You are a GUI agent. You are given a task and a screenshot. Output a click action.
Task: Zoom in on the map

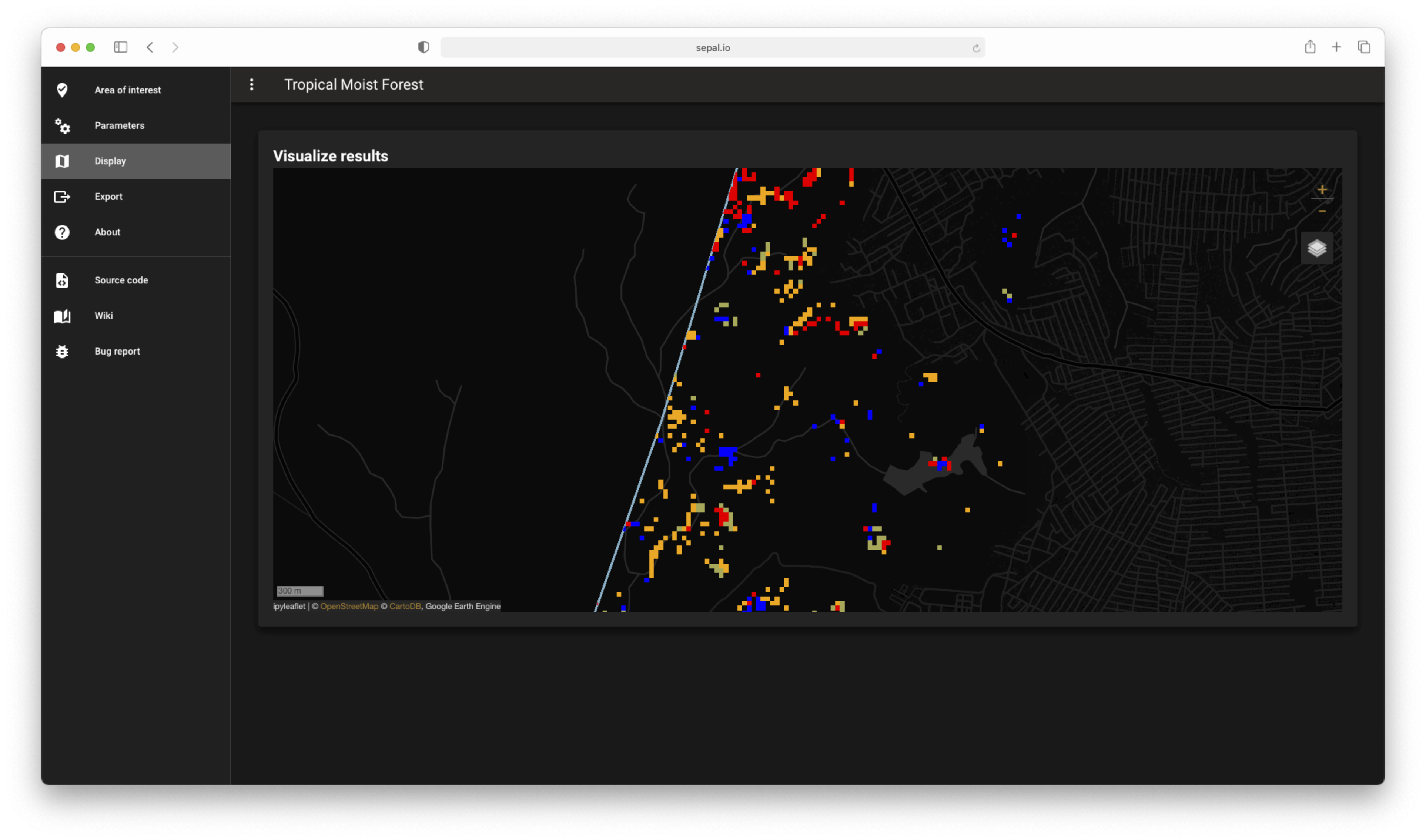1322,189
